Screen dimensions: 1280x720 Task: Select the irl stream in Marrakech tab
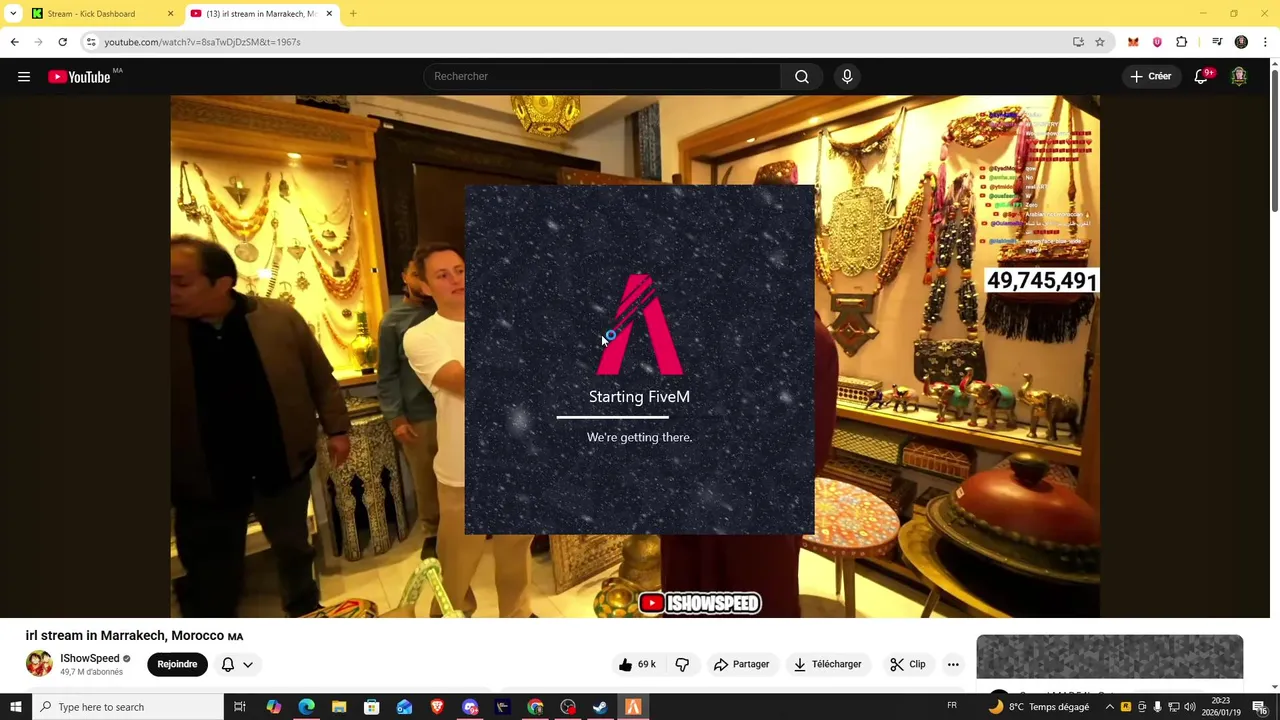260,14
